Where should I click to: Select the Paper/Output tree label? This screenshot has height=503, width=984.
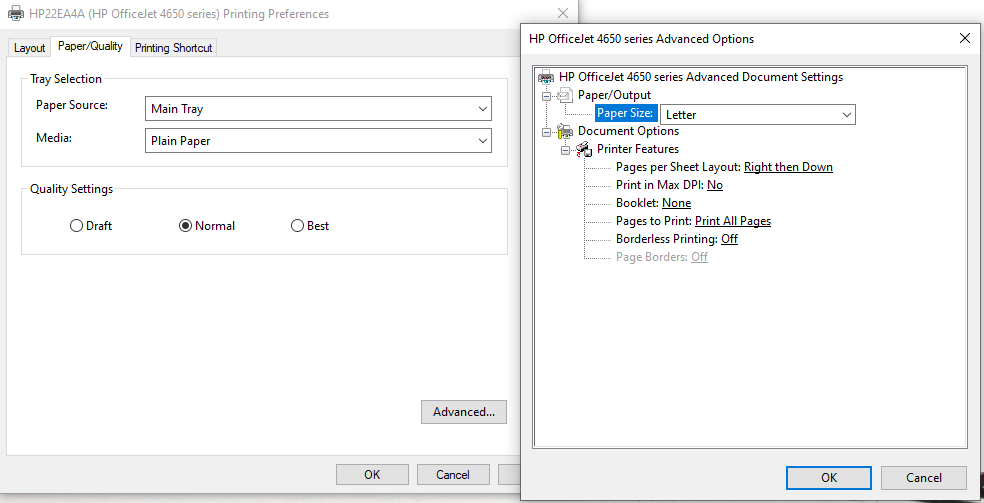click(614, 95)
